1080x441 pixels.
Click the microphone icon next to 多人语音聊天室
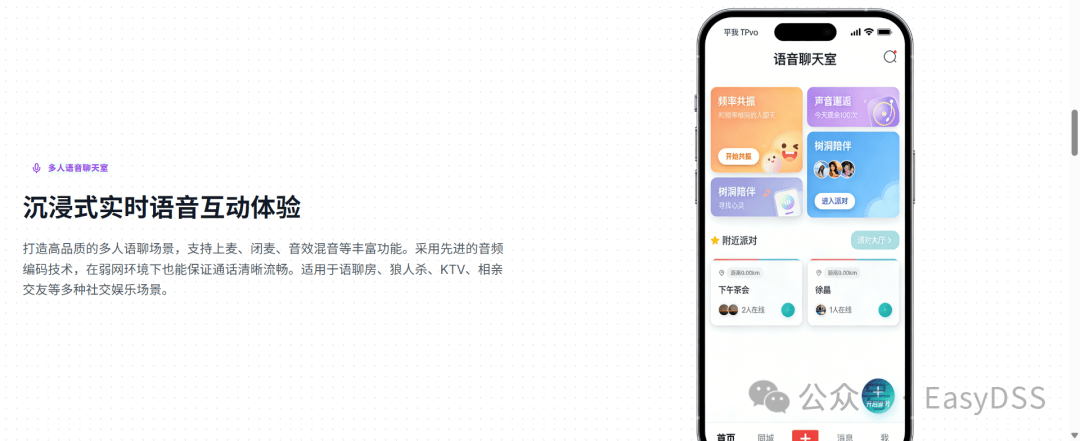tap(37, 168)
